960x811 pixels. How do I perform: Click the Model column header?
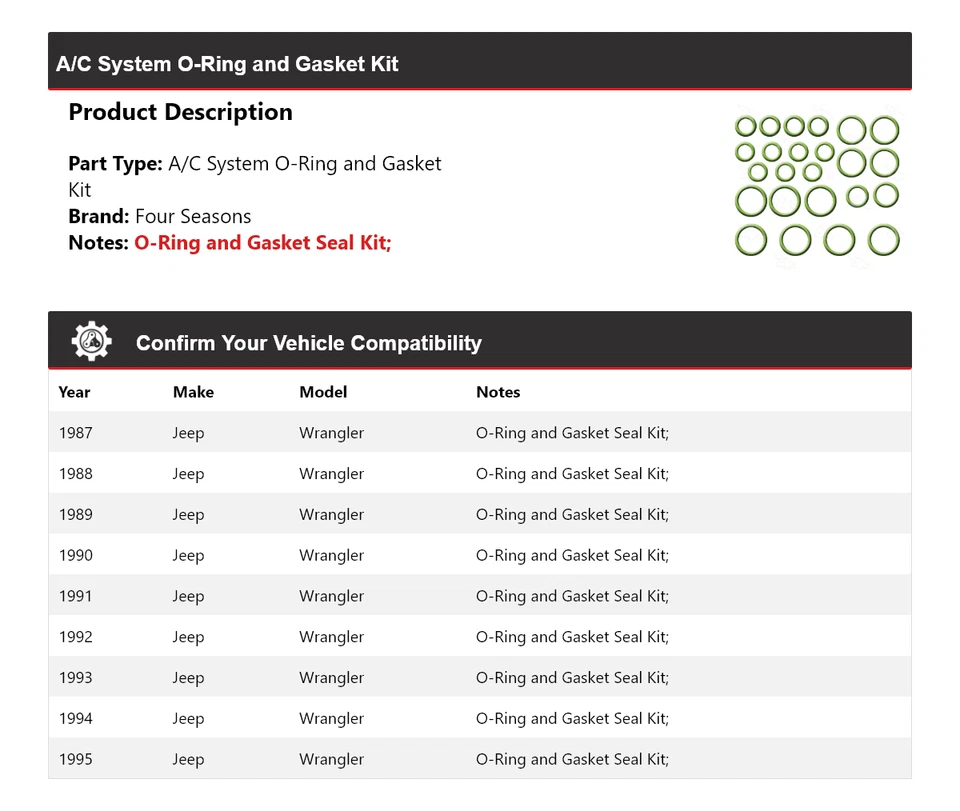pos(323,392)
